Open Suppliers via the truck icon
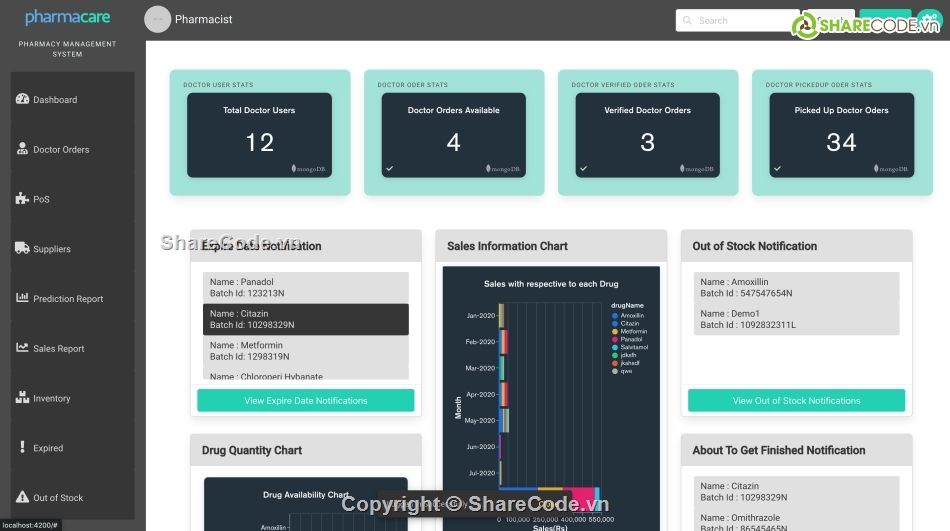The height and width of the screenshot is (531, 950). [x=22, y=248]
